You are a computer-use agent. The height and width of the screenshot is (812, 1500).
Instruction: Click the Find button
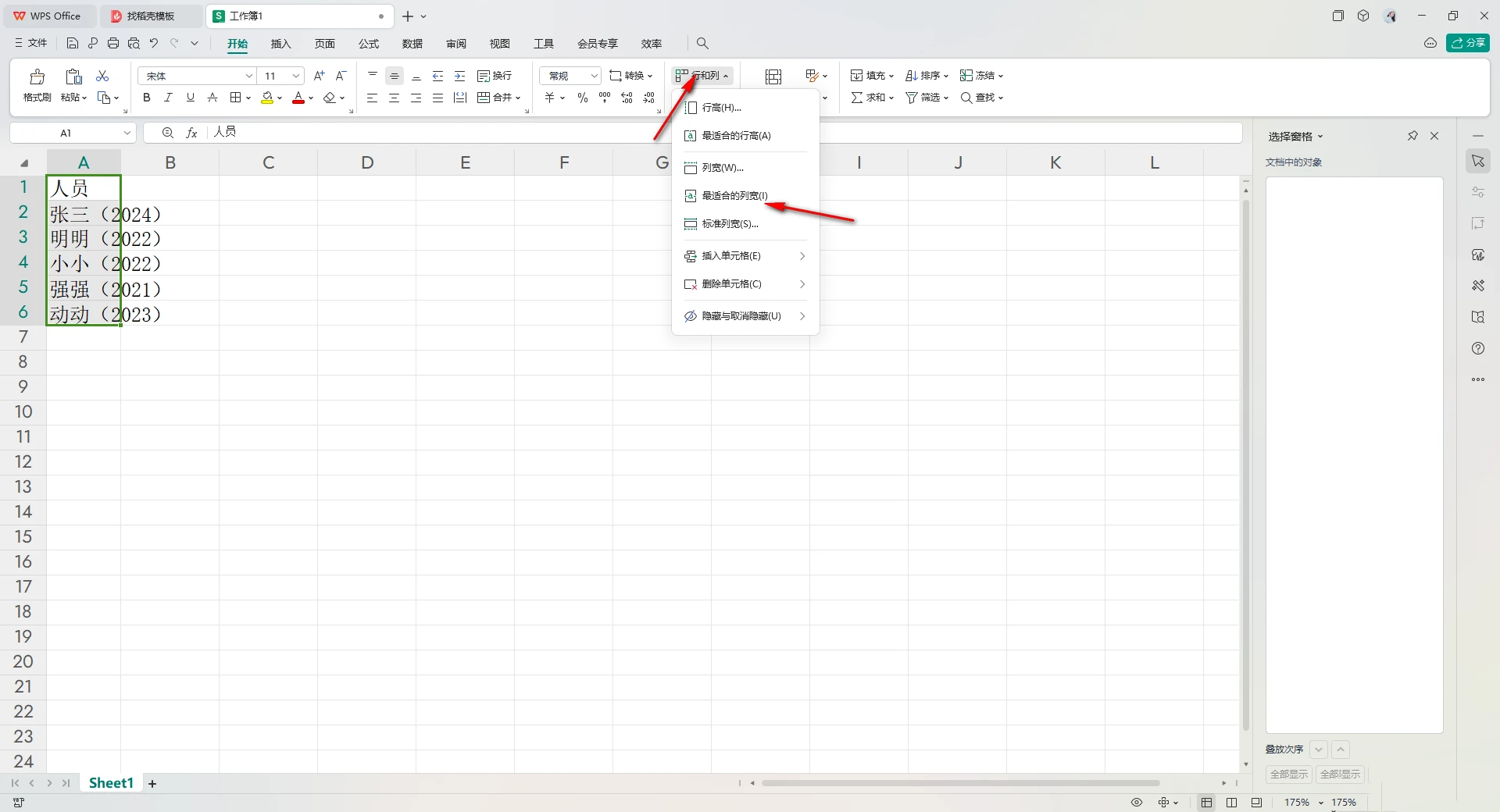(982, 98)
